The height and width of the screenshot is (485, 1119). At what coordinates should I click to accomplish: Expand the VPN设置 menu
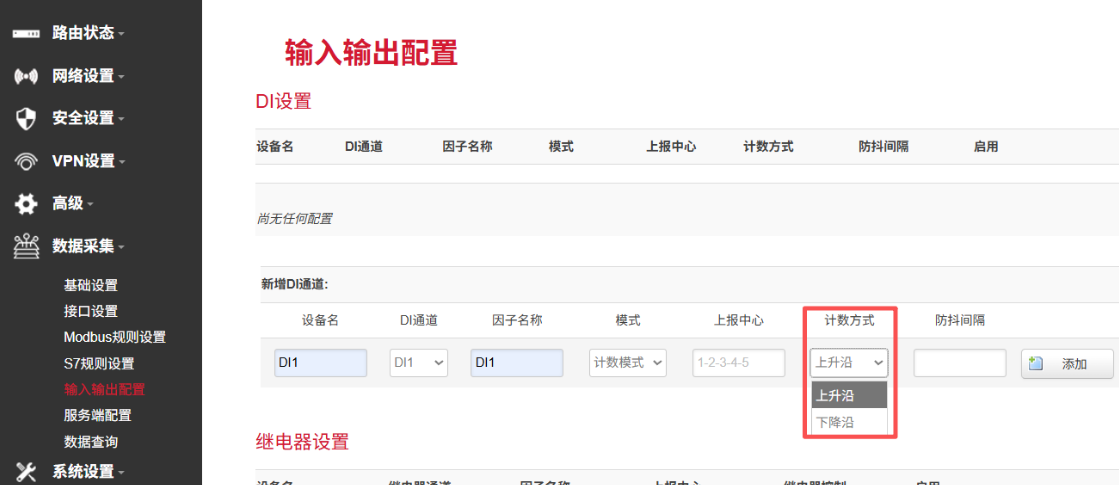[x=88, y=161]
